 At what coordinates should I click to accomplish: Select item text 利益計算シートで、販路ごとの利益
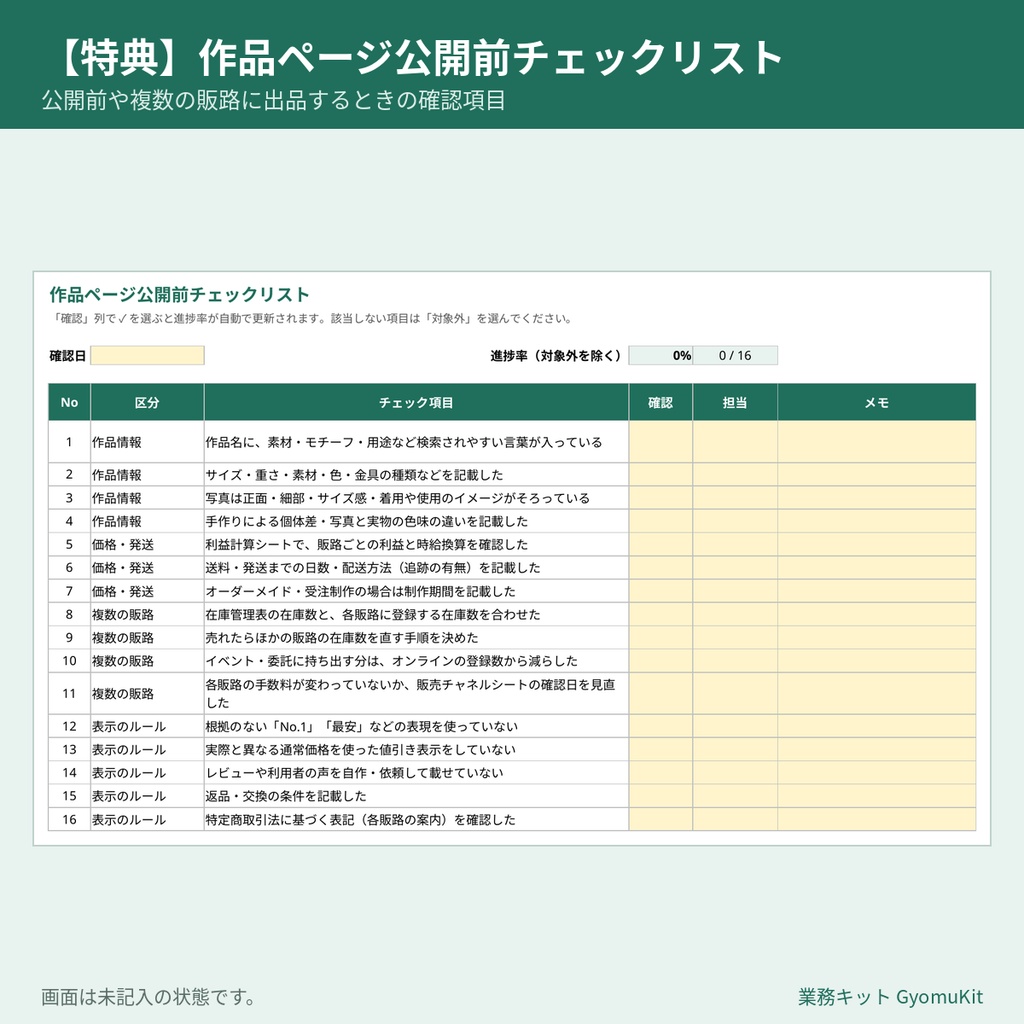[x=366, y=545]
